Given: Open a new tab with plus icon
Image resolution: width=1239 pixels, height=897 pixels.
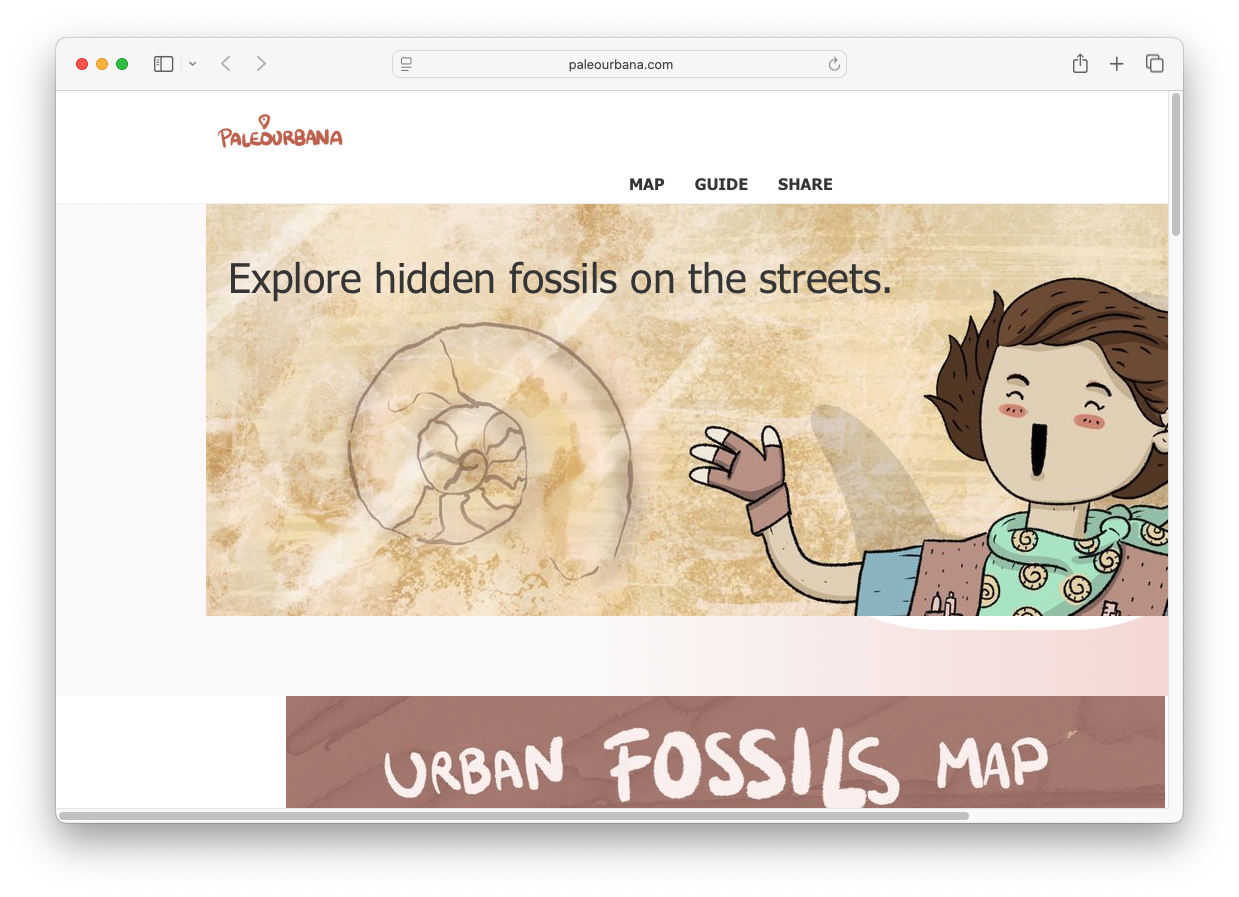Looking at the screenshot, I should click(1117, 64).
